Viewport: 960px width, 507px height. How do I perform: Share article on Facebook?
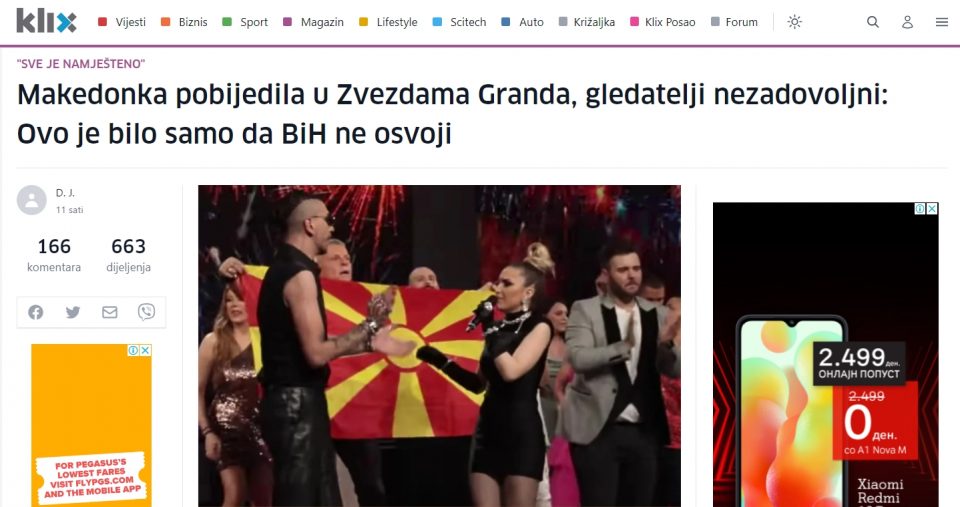[x=36, y=312]
